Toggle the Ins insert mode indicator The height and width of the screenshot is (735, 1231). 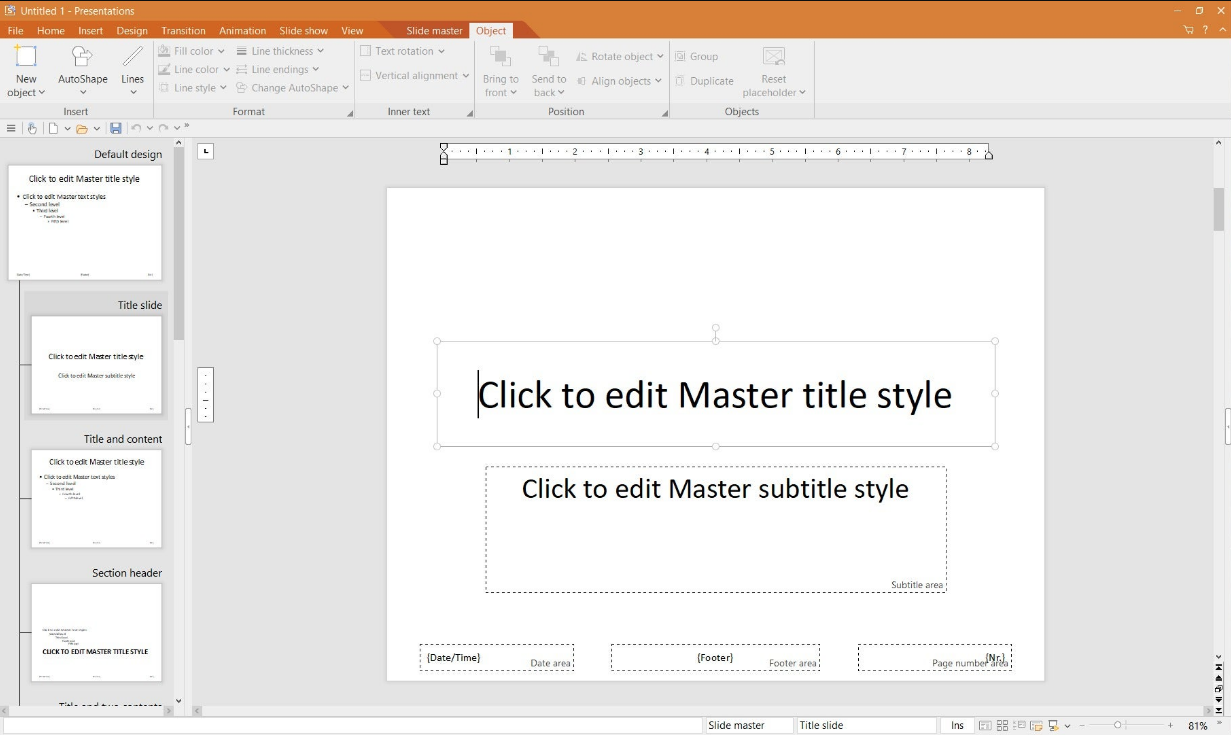957,726
